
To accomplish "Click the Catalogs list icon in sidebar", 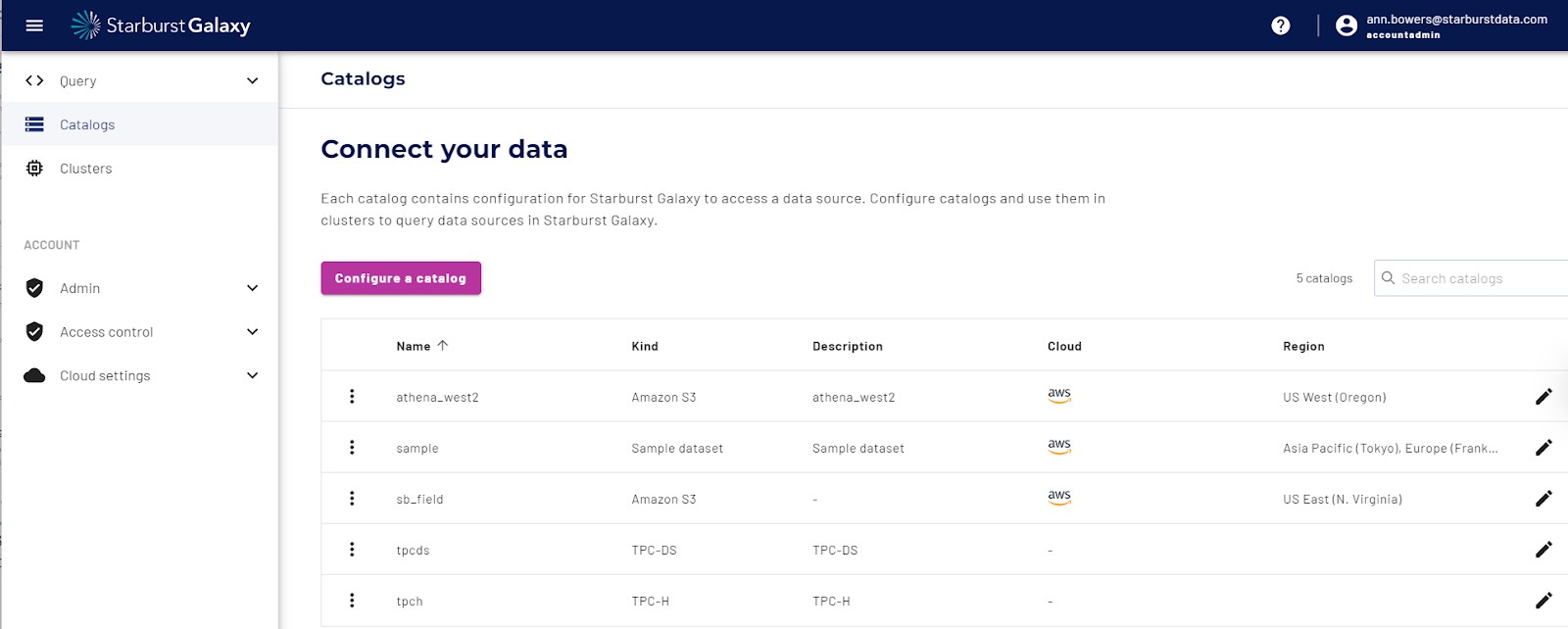I will click(x=34, y=124).
